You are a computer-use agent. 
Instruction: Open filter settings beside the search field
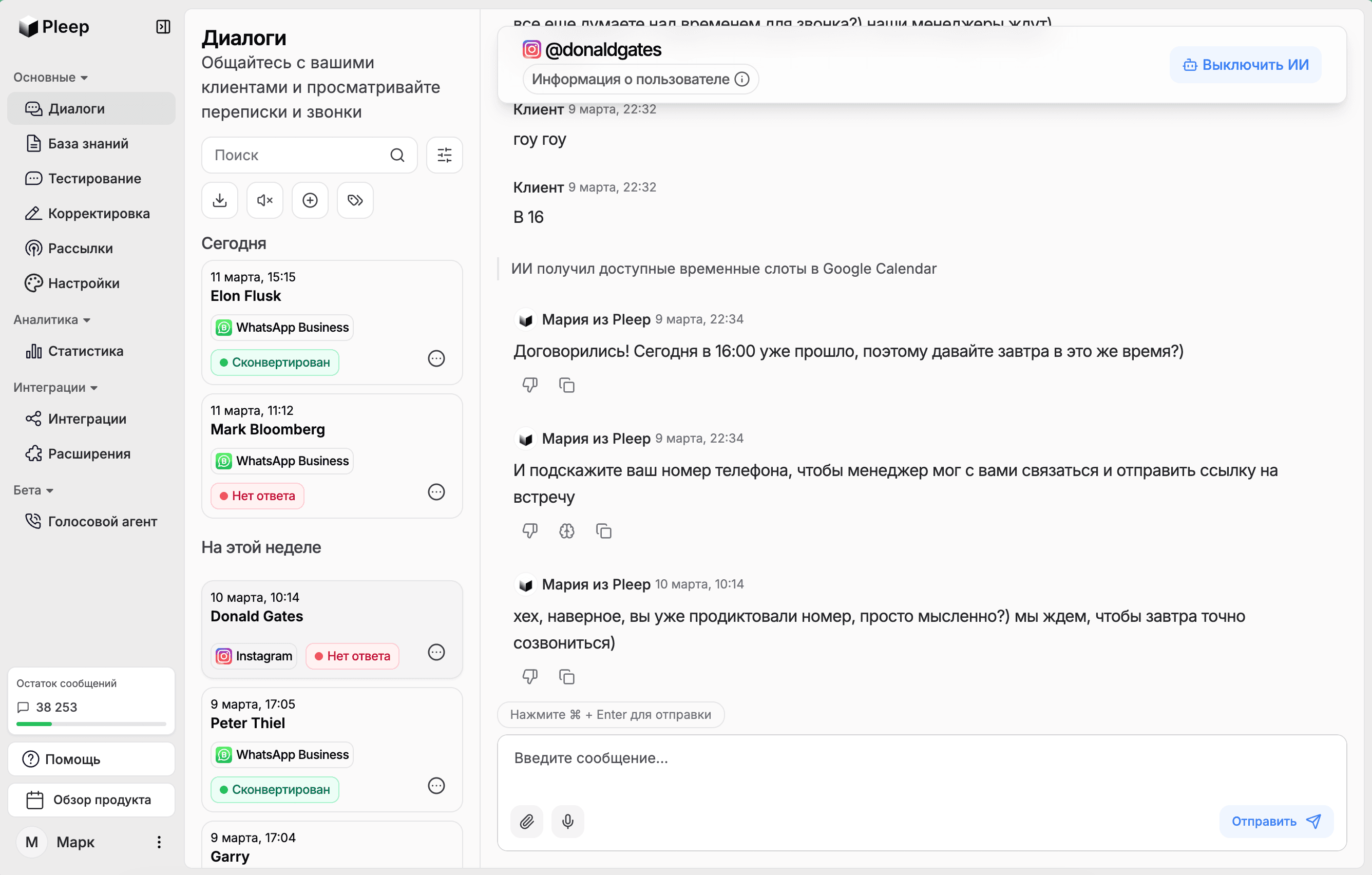(444, 155)
